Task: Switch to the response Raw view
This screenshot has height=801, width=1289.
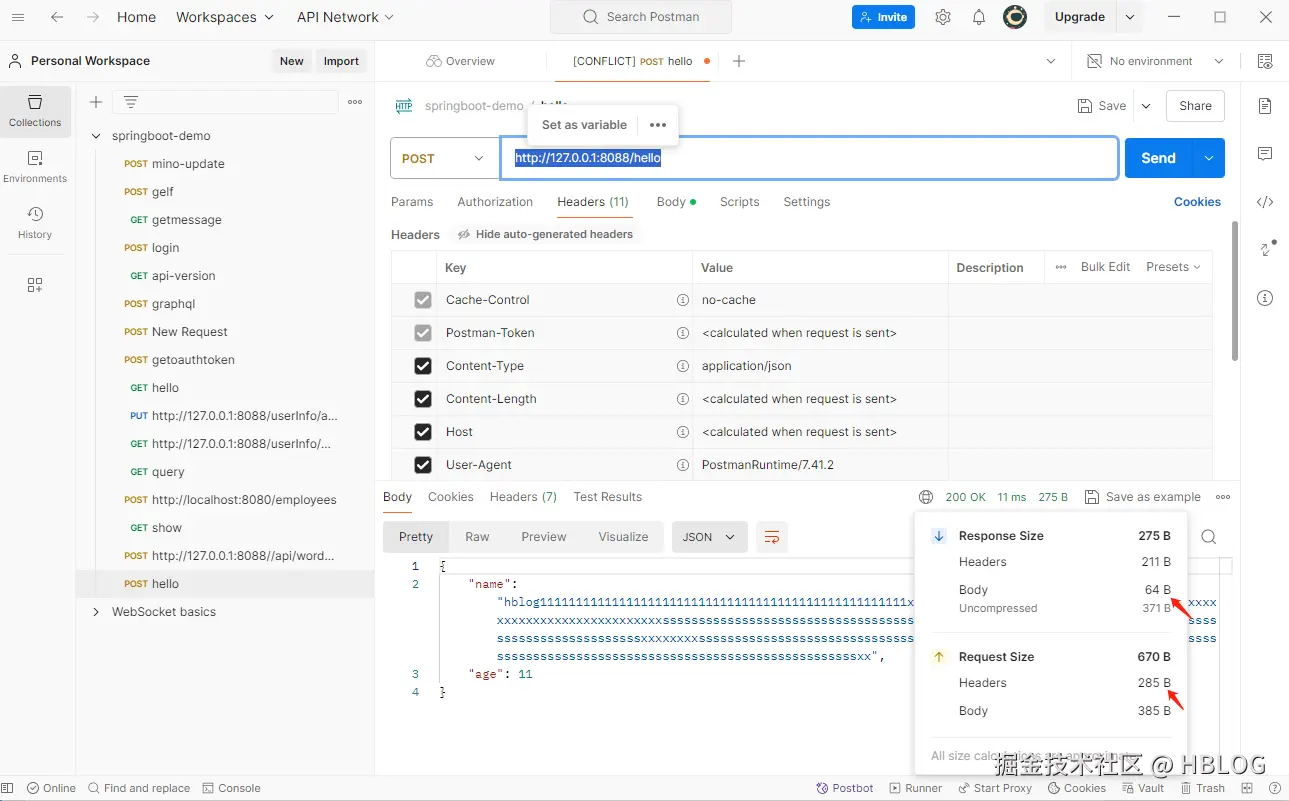Action: tap(477, 537)
